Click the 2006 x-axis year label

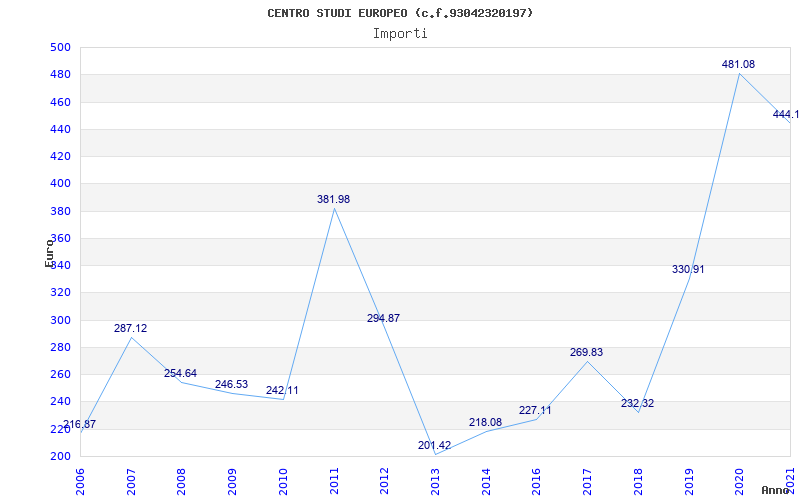[x=80, y=481]
